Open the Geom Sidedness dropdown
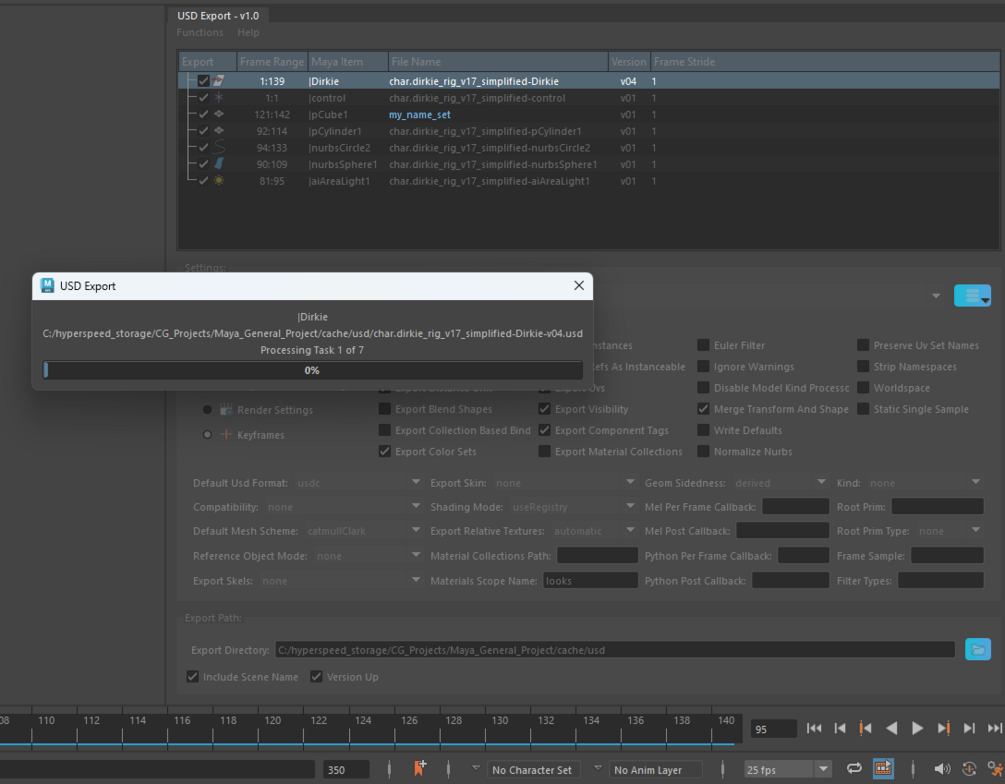The height and width of the screenshot is (784, 1005). pos(779,483)
